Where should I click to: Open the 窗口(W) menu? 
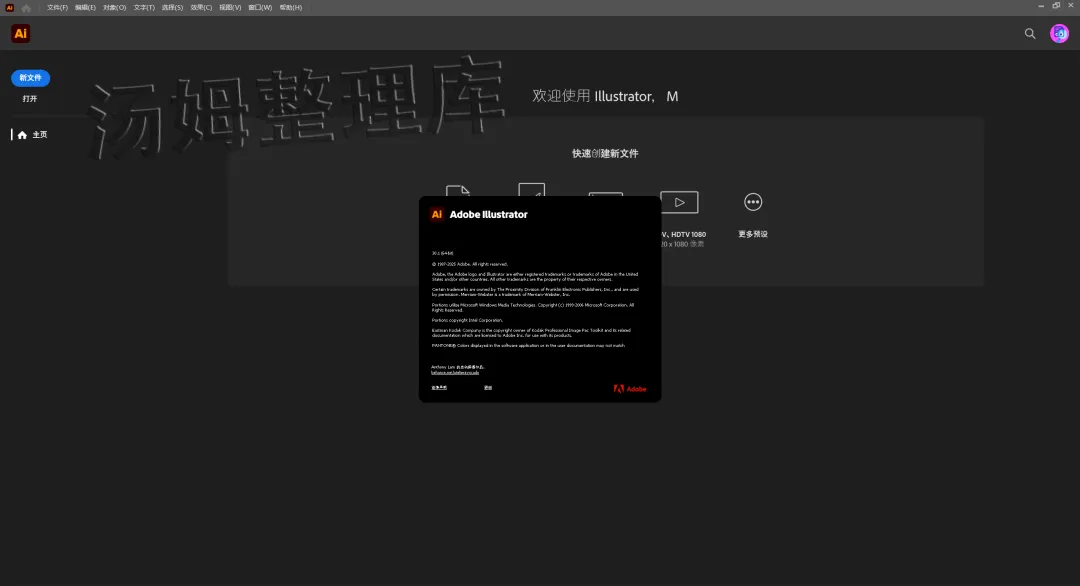[260, 8]
